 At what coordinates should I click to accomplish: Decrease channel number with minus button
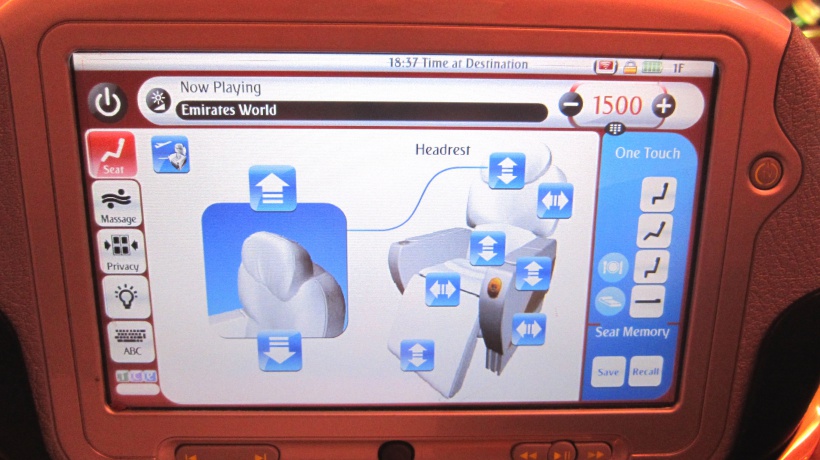[569, 103]
